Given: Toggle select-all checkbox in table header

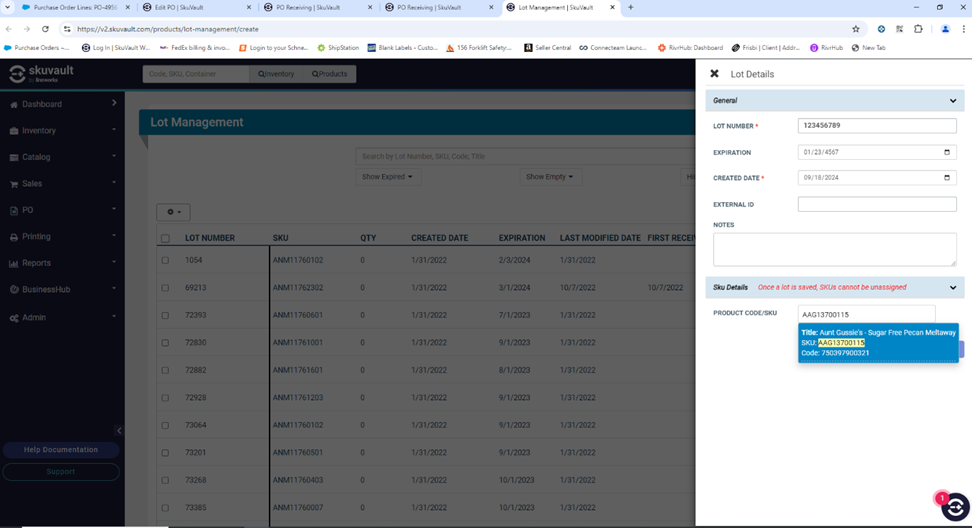Looking at the screenshot, I should (x=165, y=239).
